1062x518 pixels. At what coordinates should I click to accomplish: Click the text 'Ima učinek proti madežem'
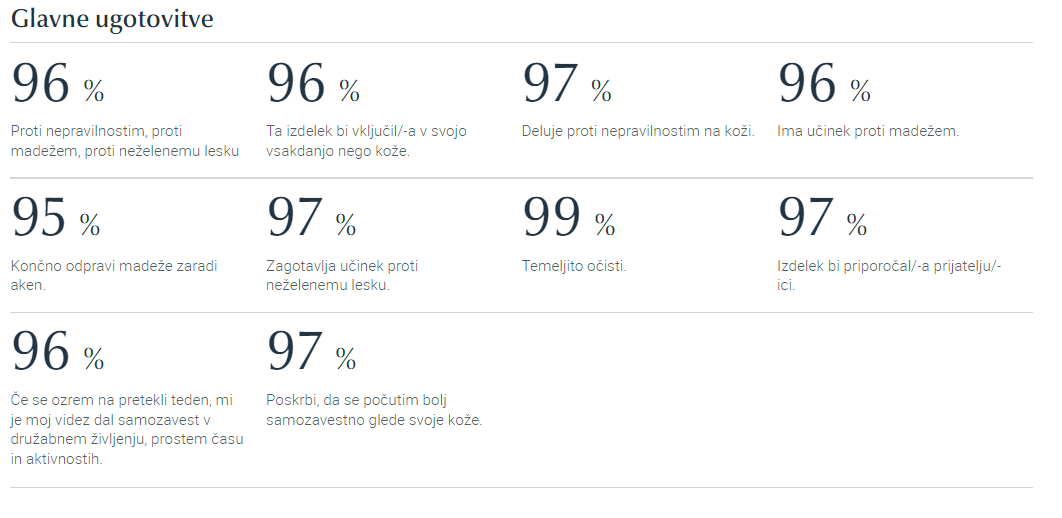(868, 131)
